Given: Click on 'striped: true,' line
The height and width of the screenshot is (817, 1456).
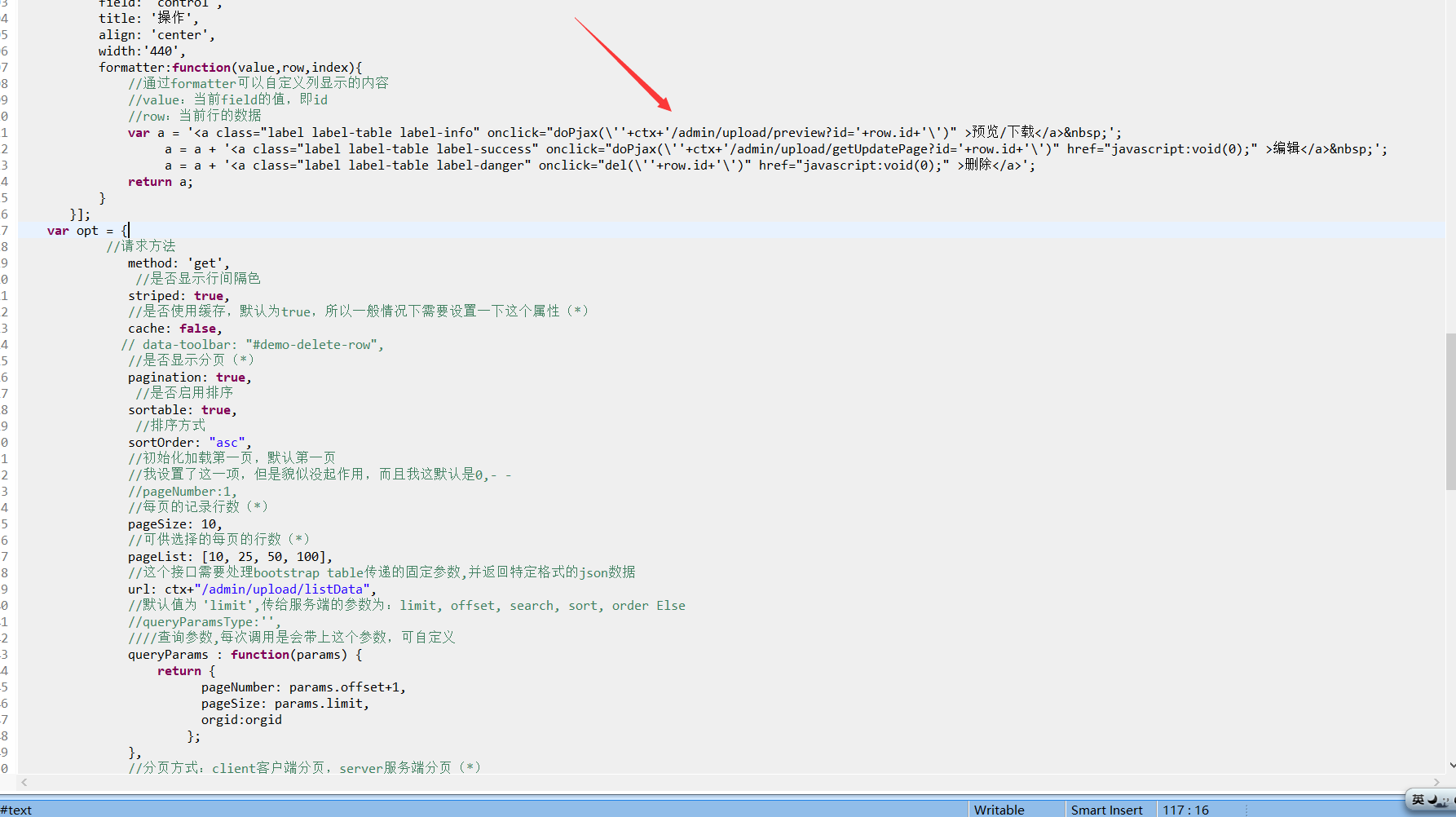Looking at the screenshot, I should coord(179,296).
